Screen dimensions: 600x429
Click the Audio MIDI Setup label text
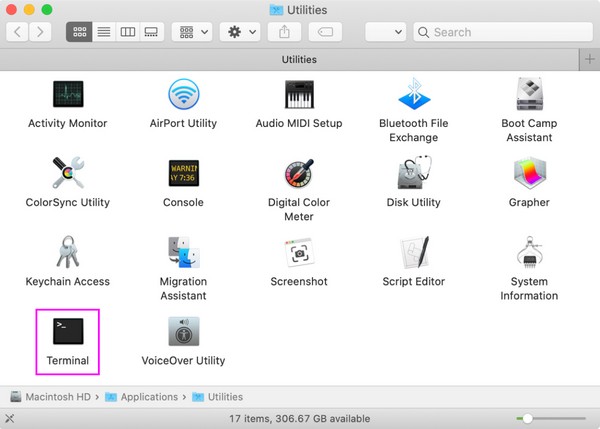299,123
